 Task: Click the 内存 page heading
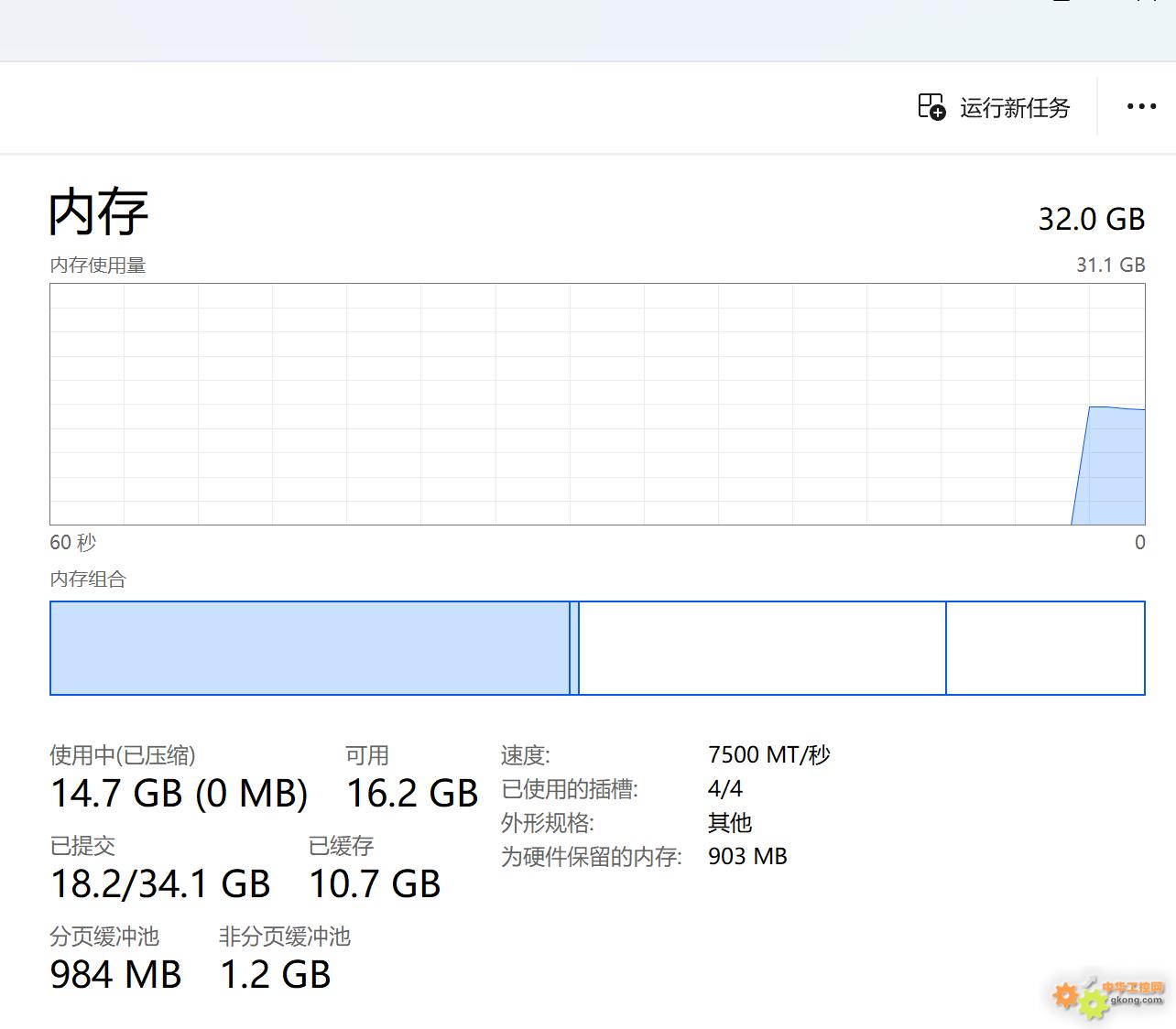[98, 212]
